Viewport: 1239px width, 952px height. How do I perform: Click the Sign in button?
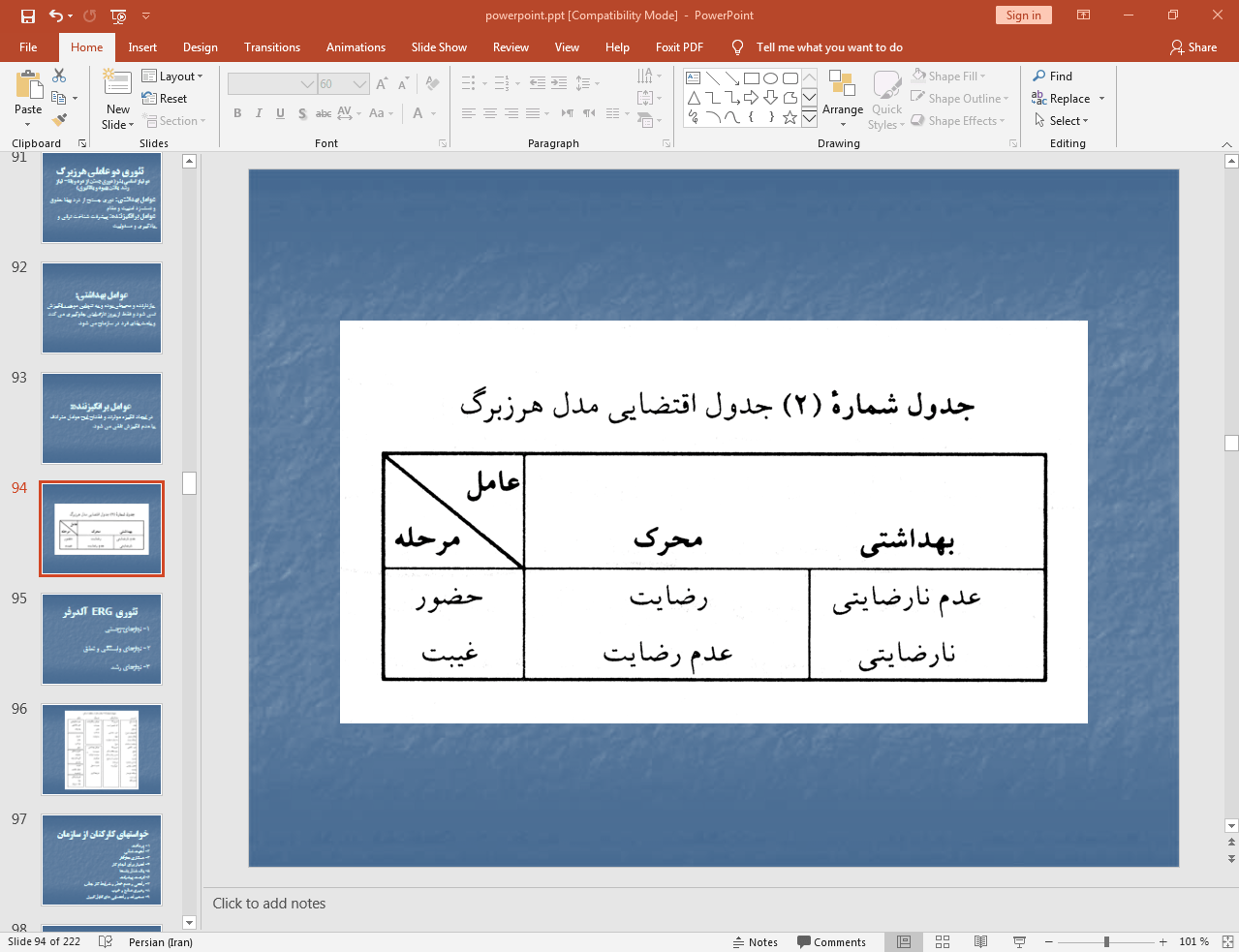tap(1023, 15)
